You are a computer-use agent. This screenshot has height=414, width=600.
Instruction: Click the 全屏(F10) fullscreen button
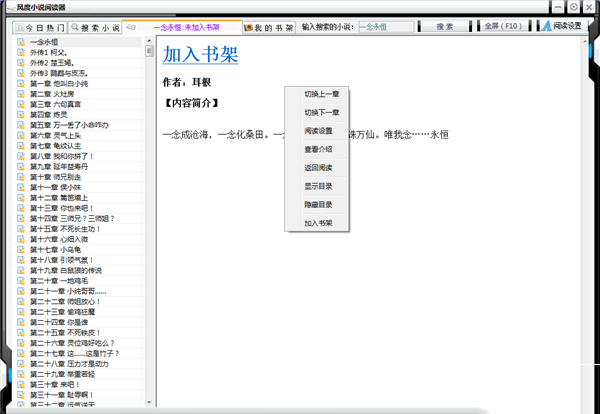504,26
